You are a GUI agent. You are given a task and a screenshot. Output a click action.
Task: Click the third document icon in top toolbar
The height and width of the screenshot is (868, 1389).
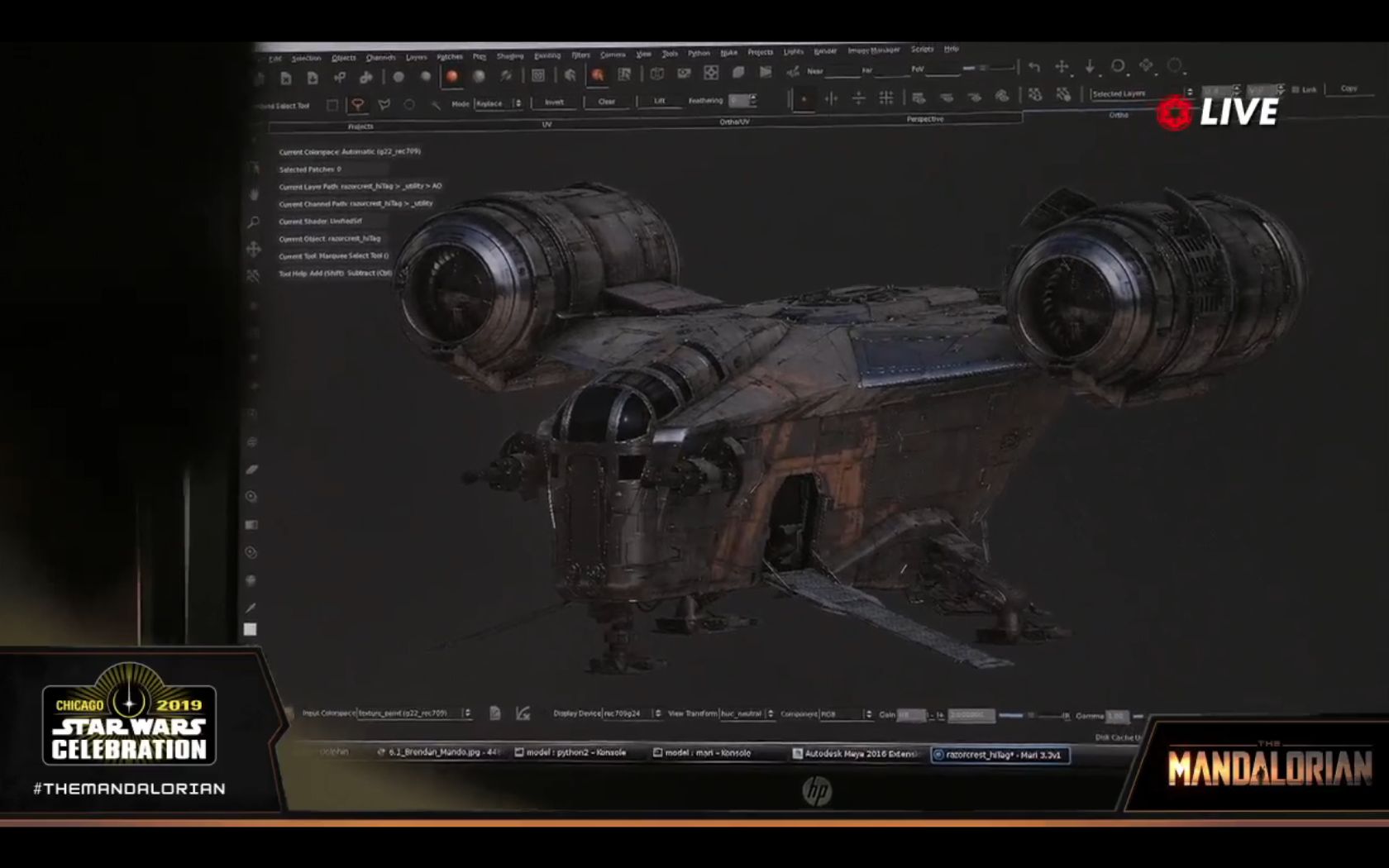pyautogui.click(x=313, y=78)
